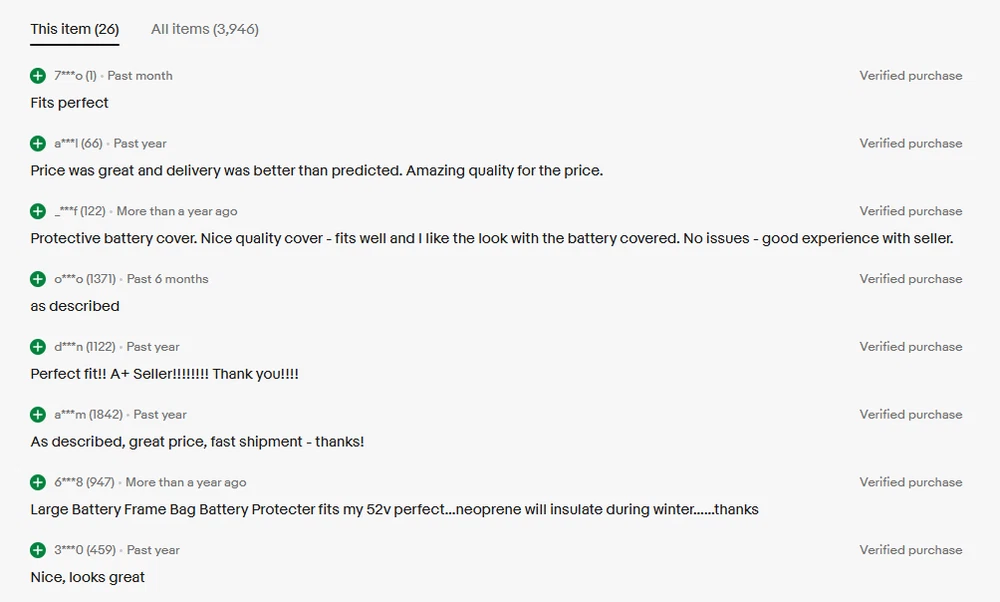Open buyer 7***o (1) profile

click(75, 76)
